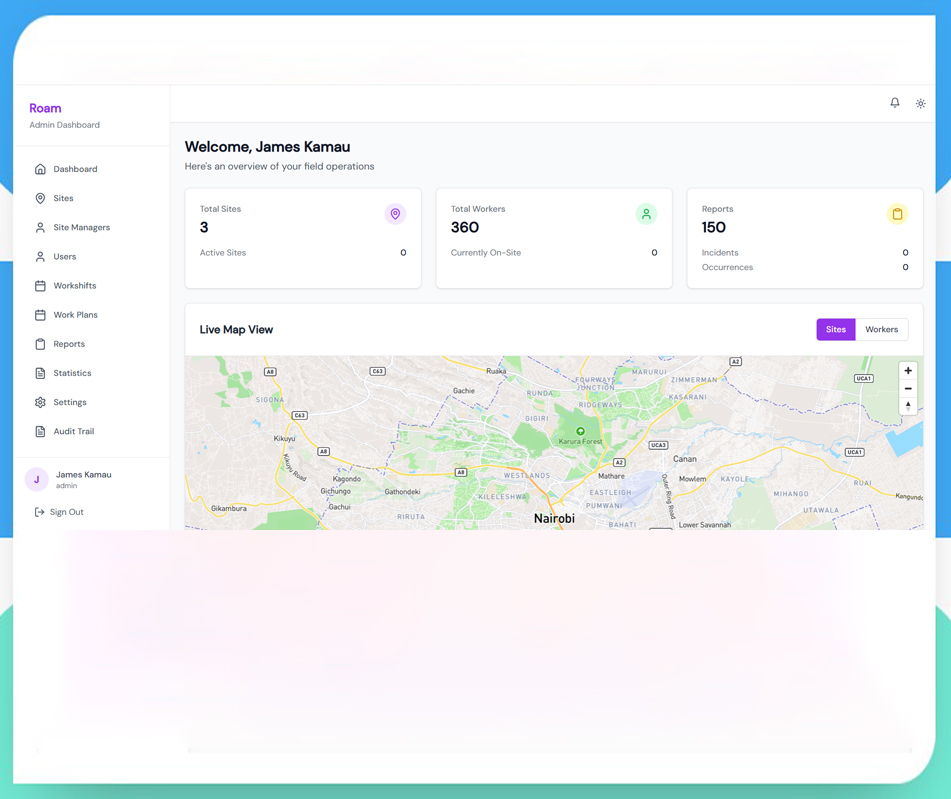Click the Roam logo text
Image resolution: width=951 pixels, height=799 pixels.
[x=45, y=108]
